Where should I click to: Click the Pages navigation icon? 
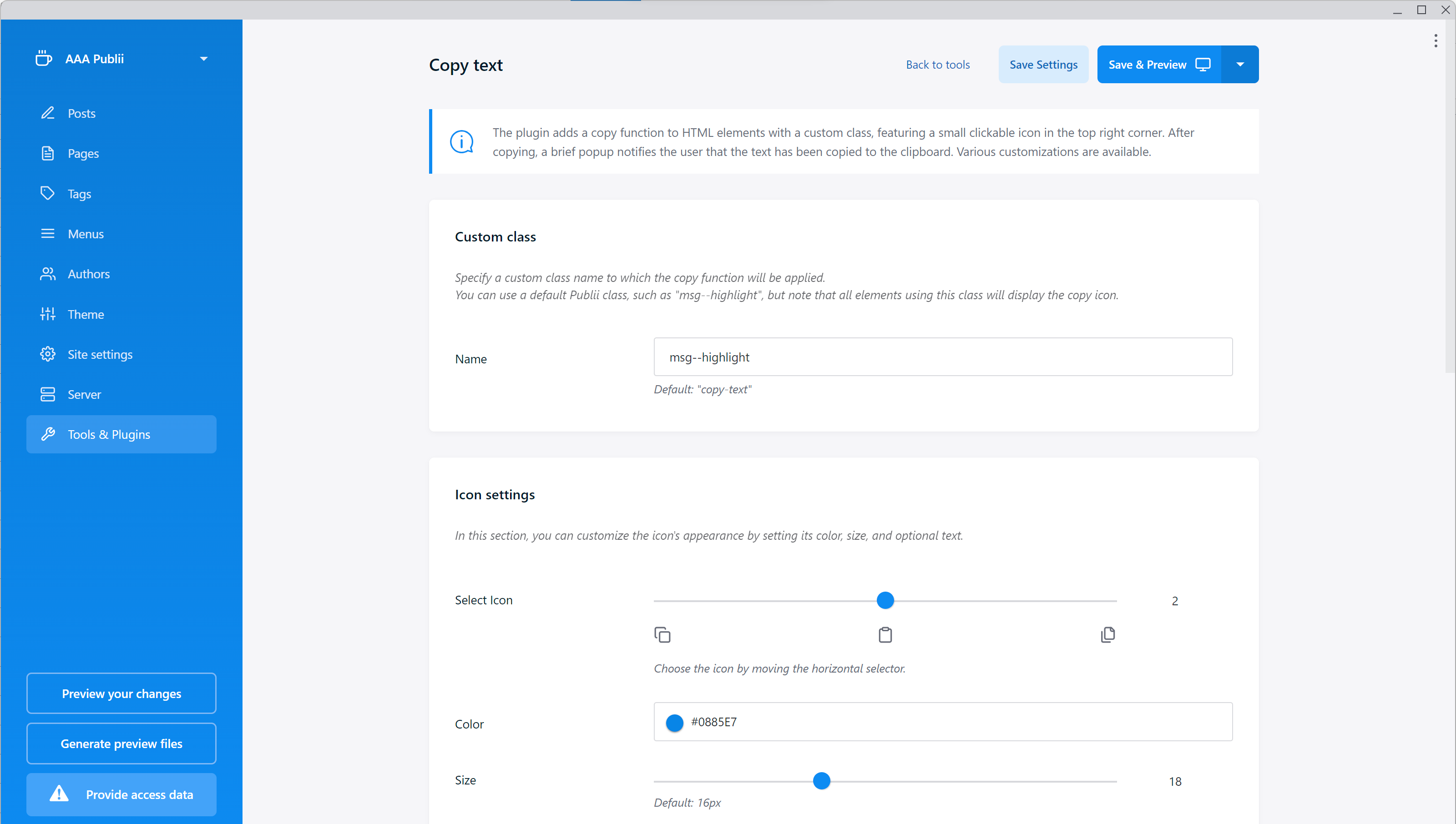click(47, 153)
